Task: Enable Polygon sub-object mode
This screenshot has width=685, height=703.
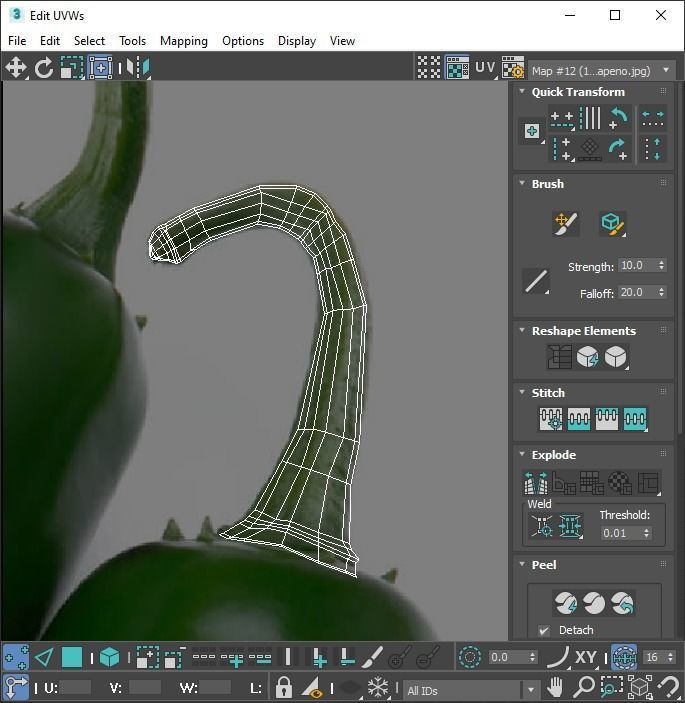Action: pyautogui.click(x=72, y=658)
